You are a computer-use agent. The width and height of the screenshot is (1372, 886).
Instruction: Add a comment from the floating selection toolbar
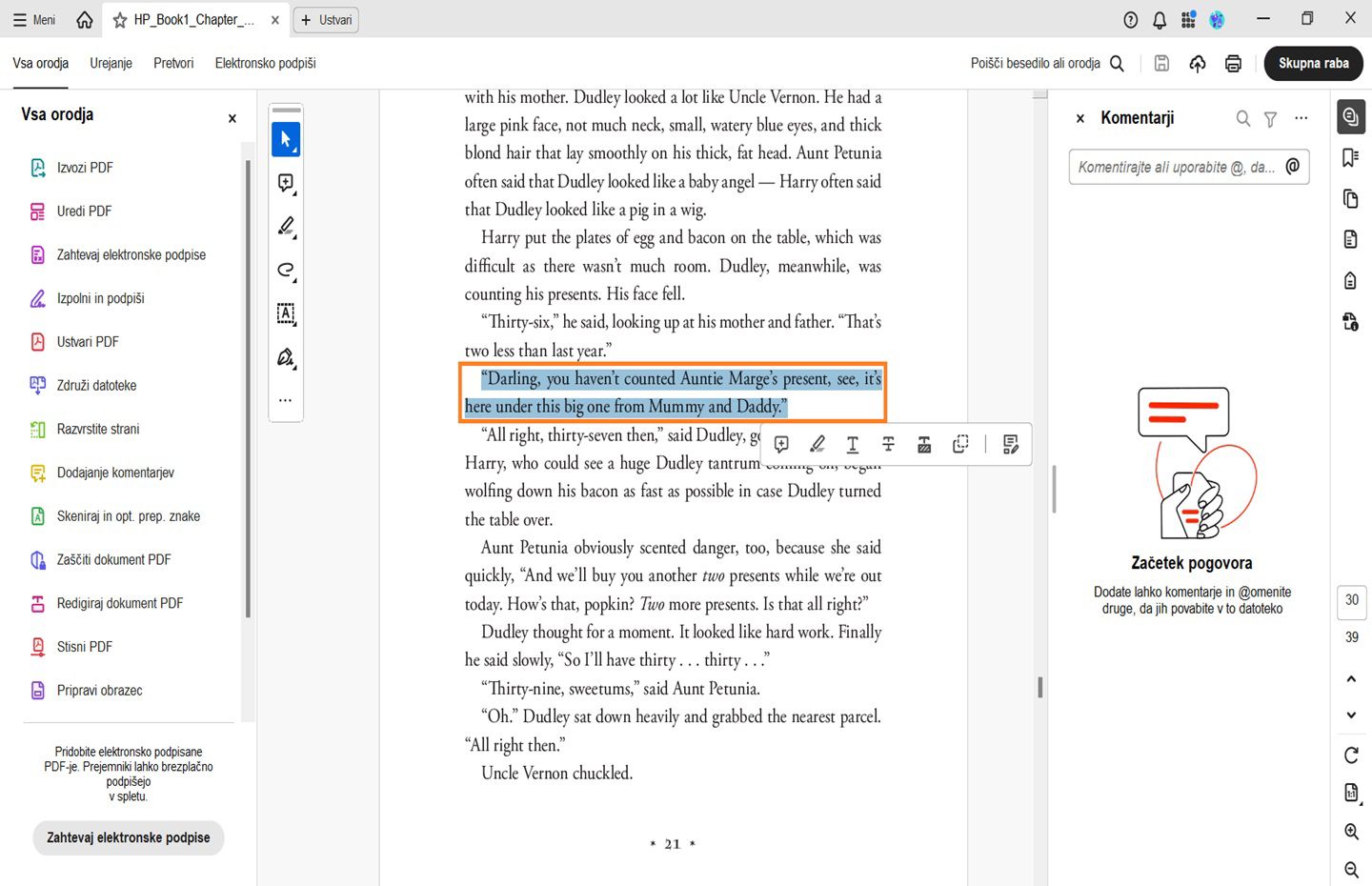(x=781, y=444)
